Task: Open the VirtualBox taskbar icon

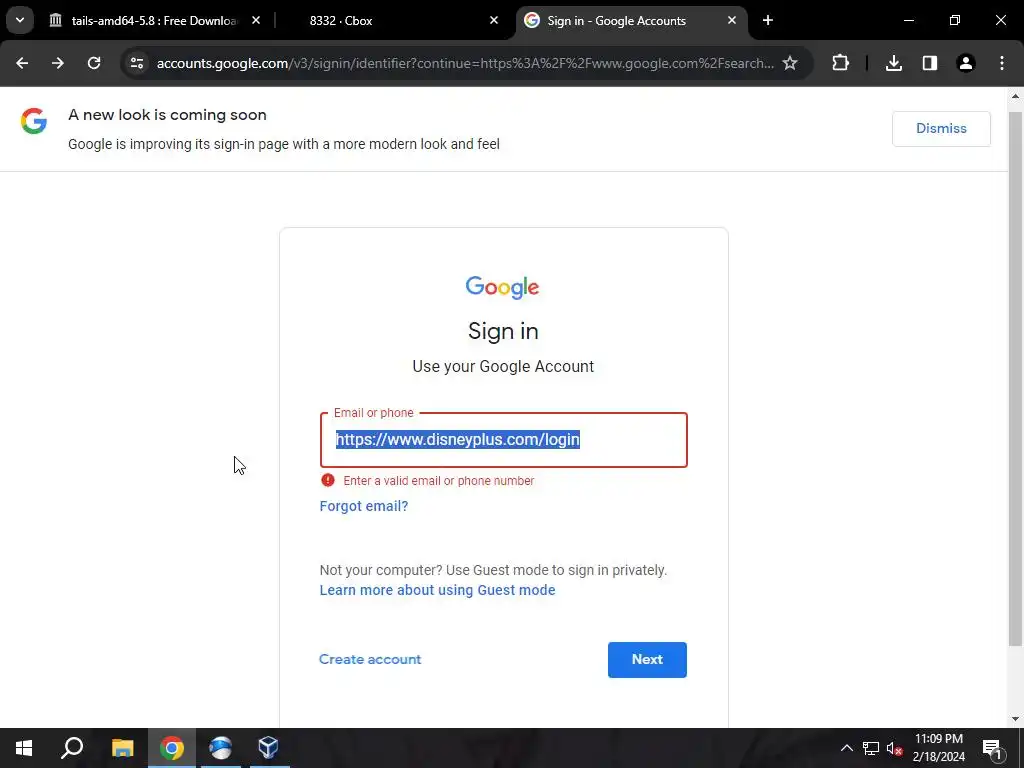Action: 269,748
